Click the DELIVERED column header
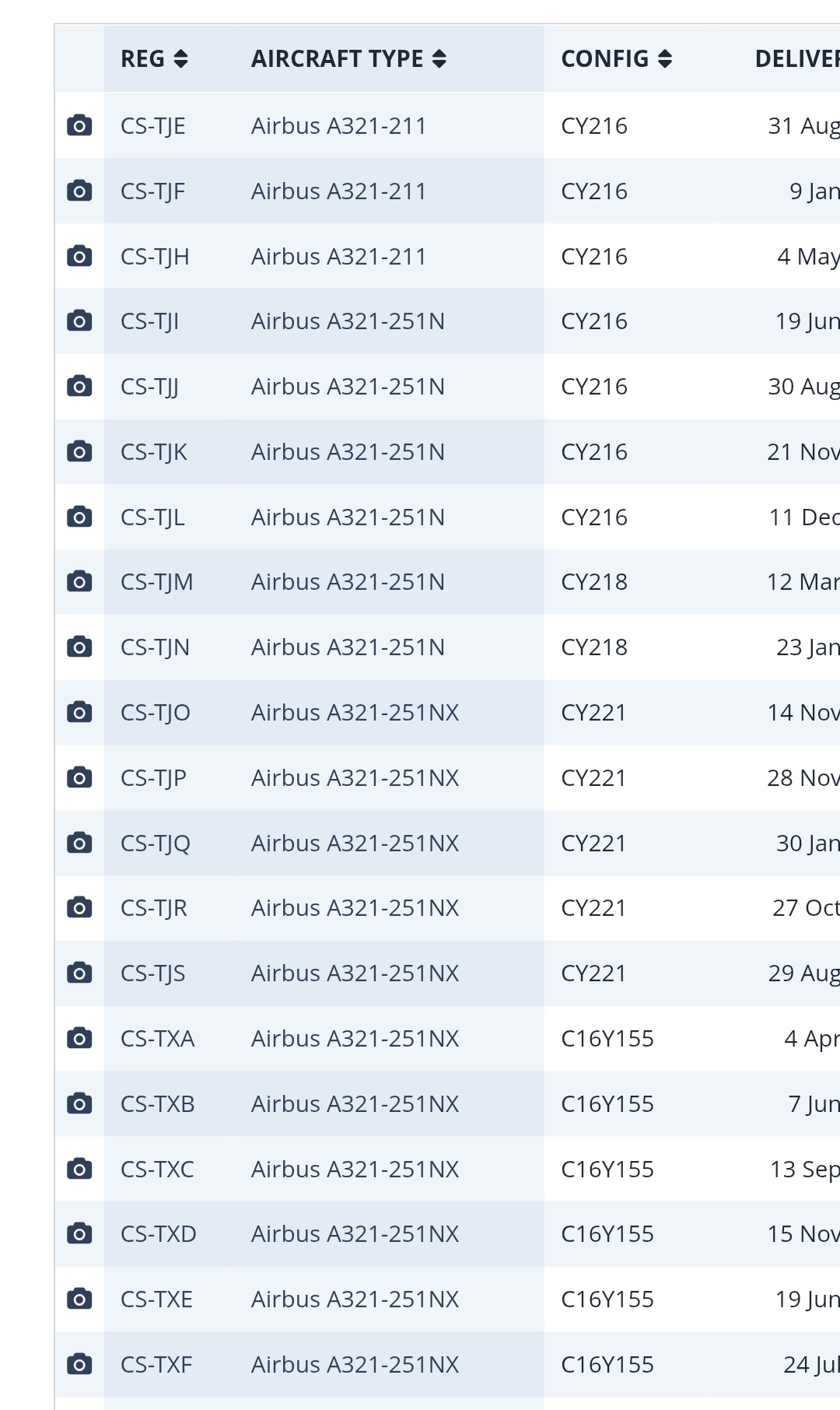Viewport: 840px width, 1410px height. [x=796, y=59]
